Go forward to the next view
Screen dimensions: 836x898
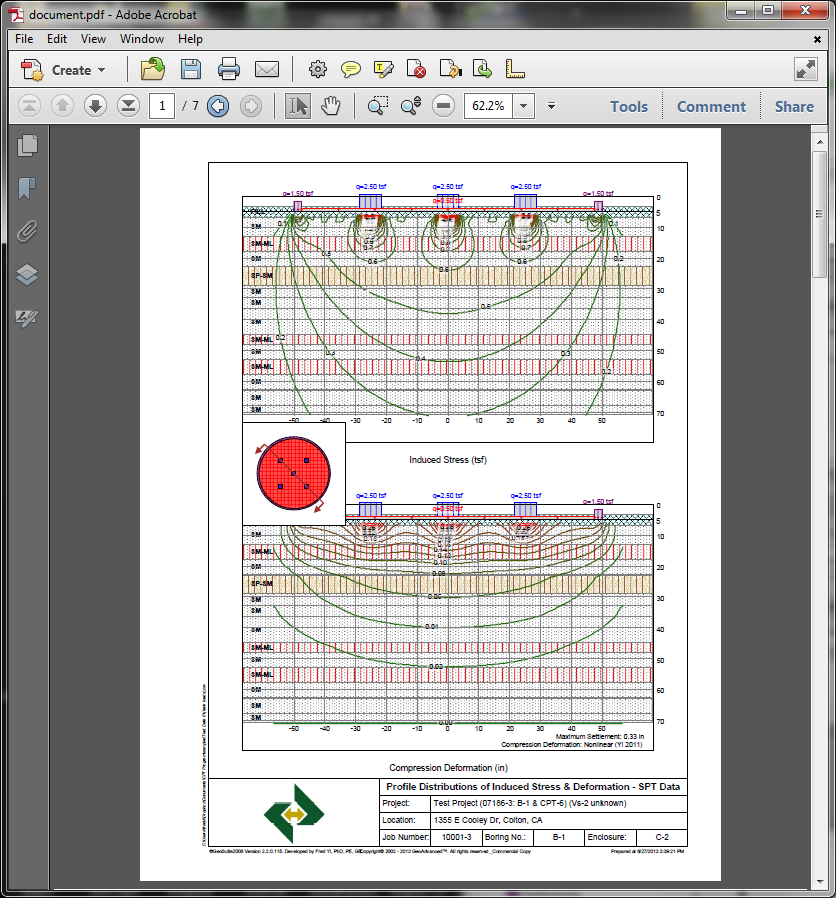pyautogui.click(x=251, y=106)
